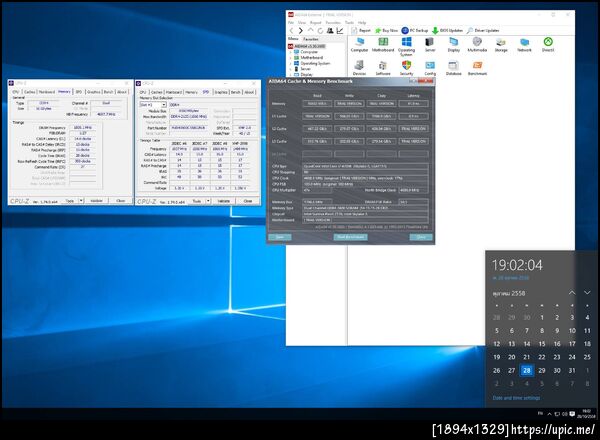600x440 pixels.
Task: Expand the Server tree node
Action: tap(291, 69)
